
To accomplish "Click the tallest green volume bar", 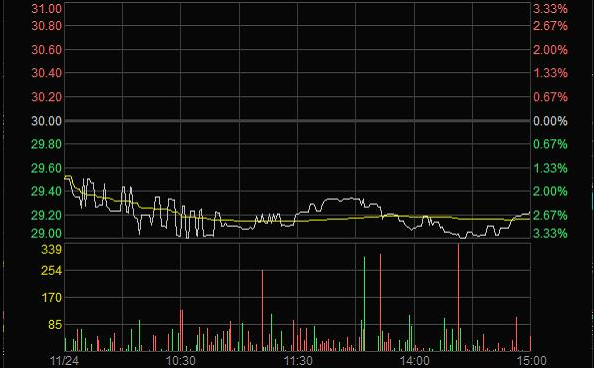I will [x=364, y=304].
